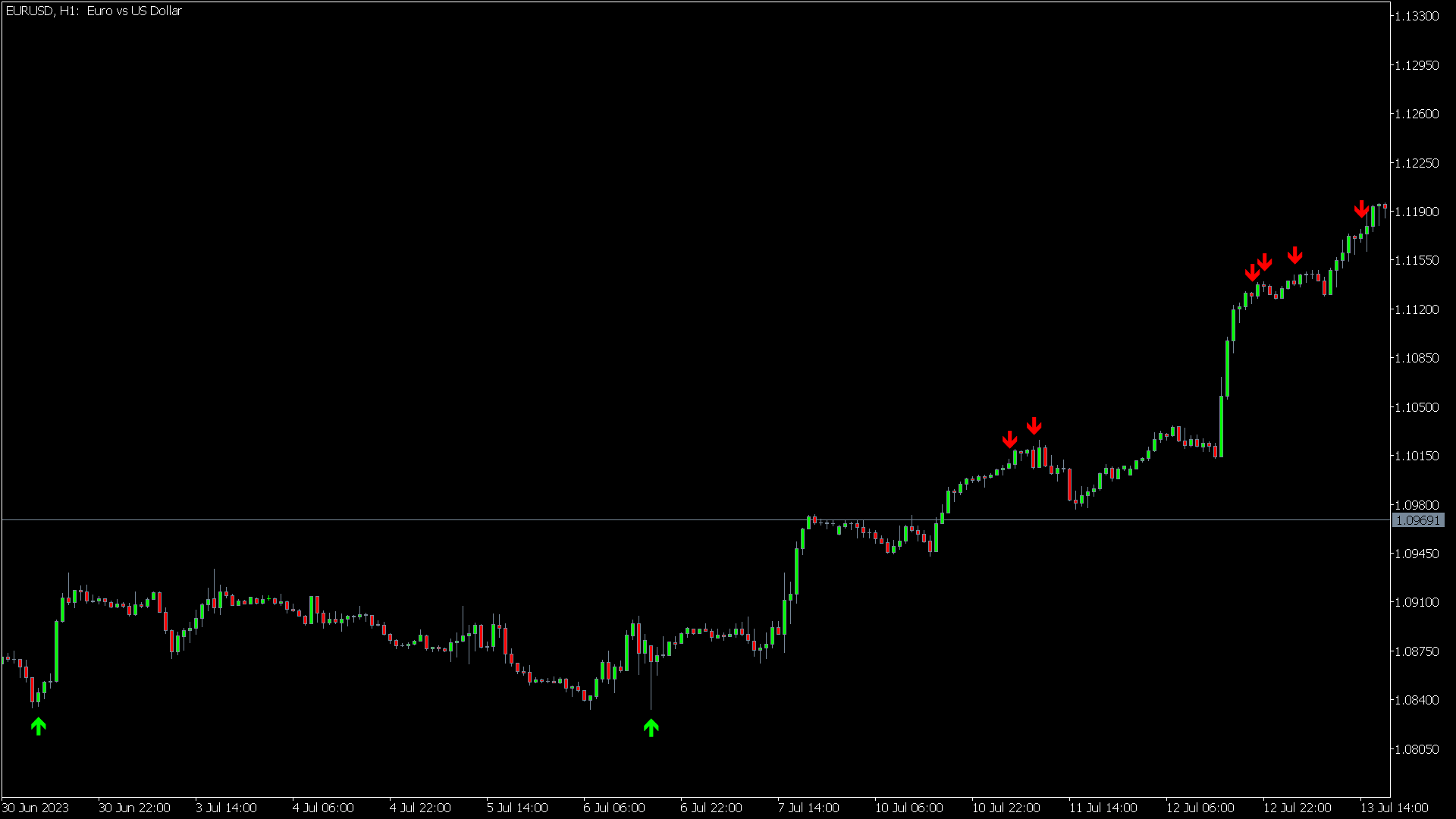Click the second red arrow near 10 Jul 22:00

point(1034,426)
